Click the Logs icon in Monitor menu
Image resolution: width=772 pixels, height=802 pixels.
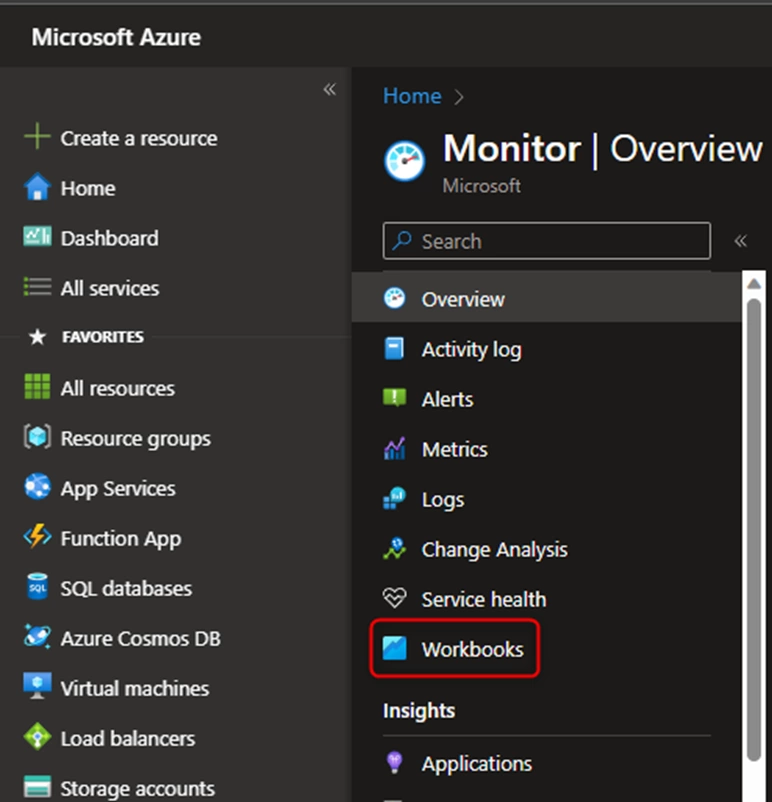pyautogui.click(x=394, y=499)
